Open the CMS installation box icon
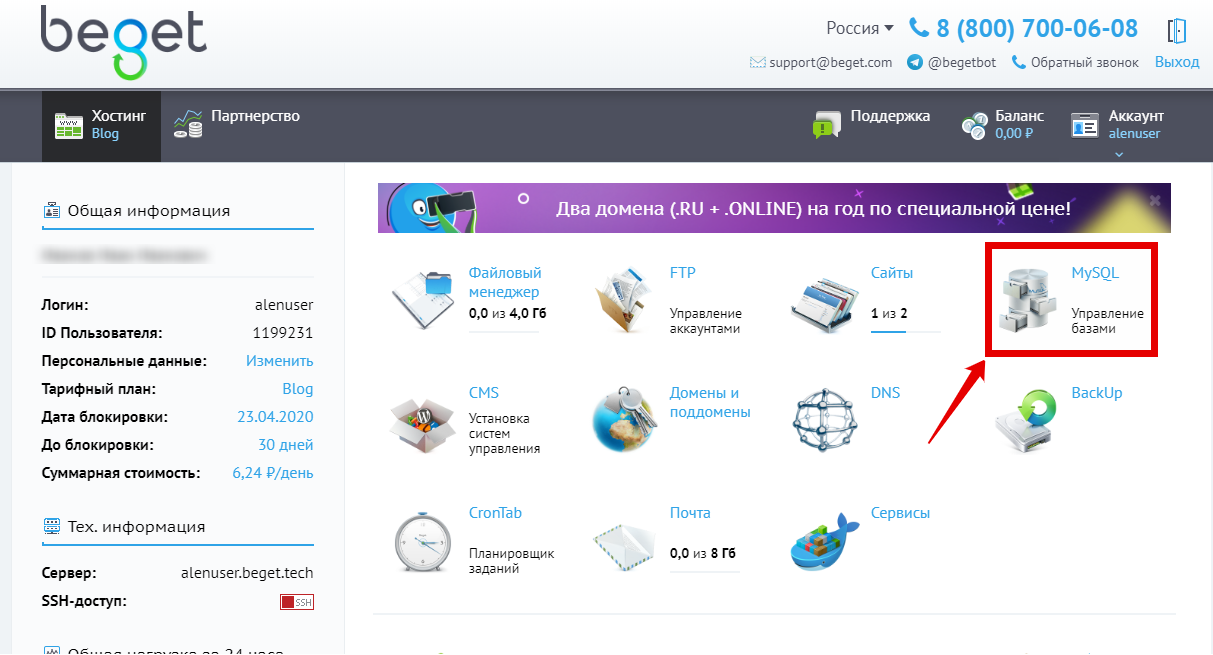 click(x=423, y=424)
